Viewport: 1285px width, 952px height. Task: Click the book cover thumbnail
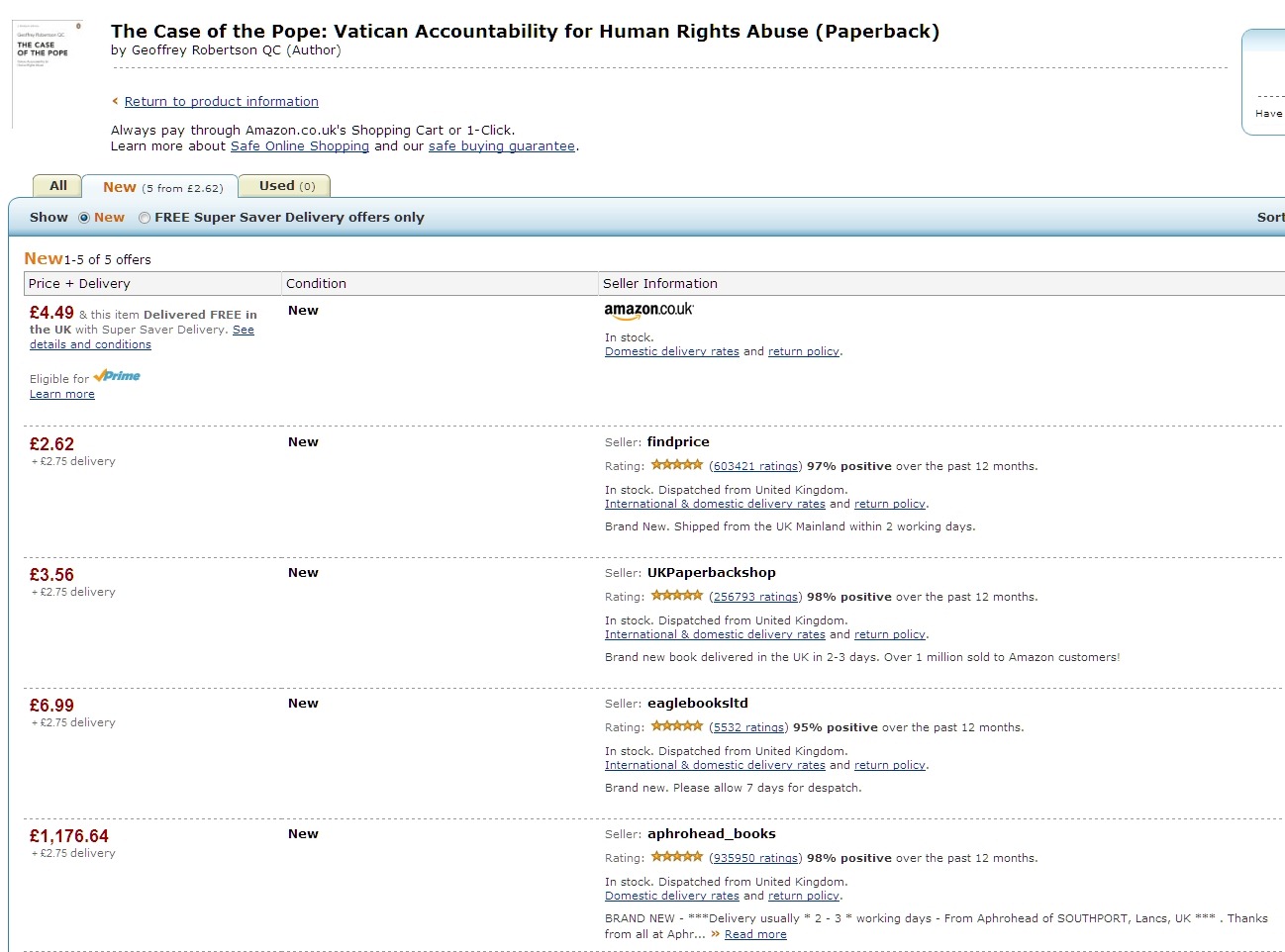tap(47, 74)
